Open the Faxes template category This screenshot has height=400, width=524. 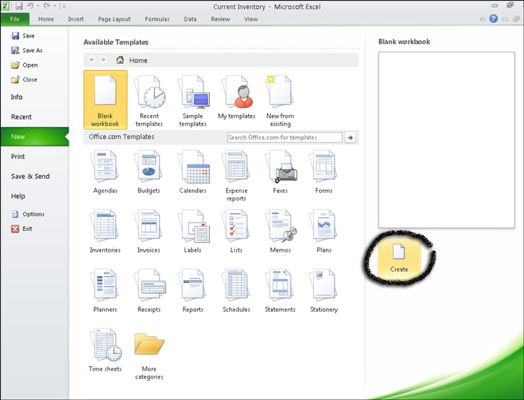coord(280,172)
